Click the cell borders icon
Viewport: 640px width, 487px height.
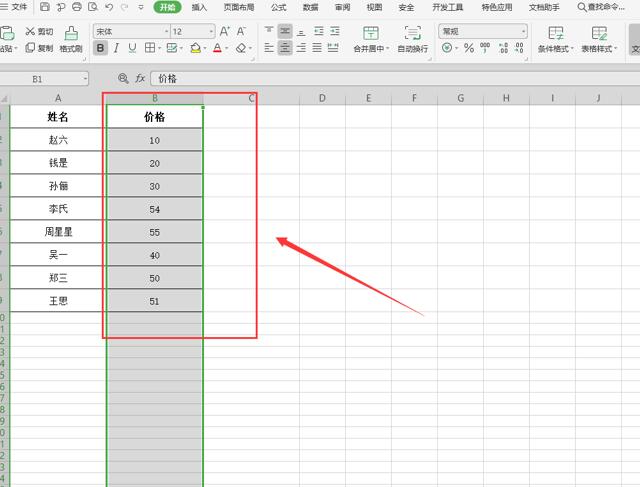pyautogui.click(x=150, y=48)
